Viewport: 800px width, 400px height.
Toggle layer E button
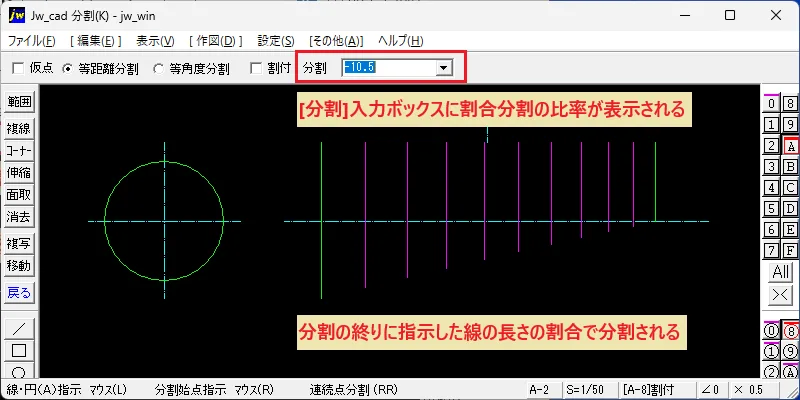[x=790, y=230]
